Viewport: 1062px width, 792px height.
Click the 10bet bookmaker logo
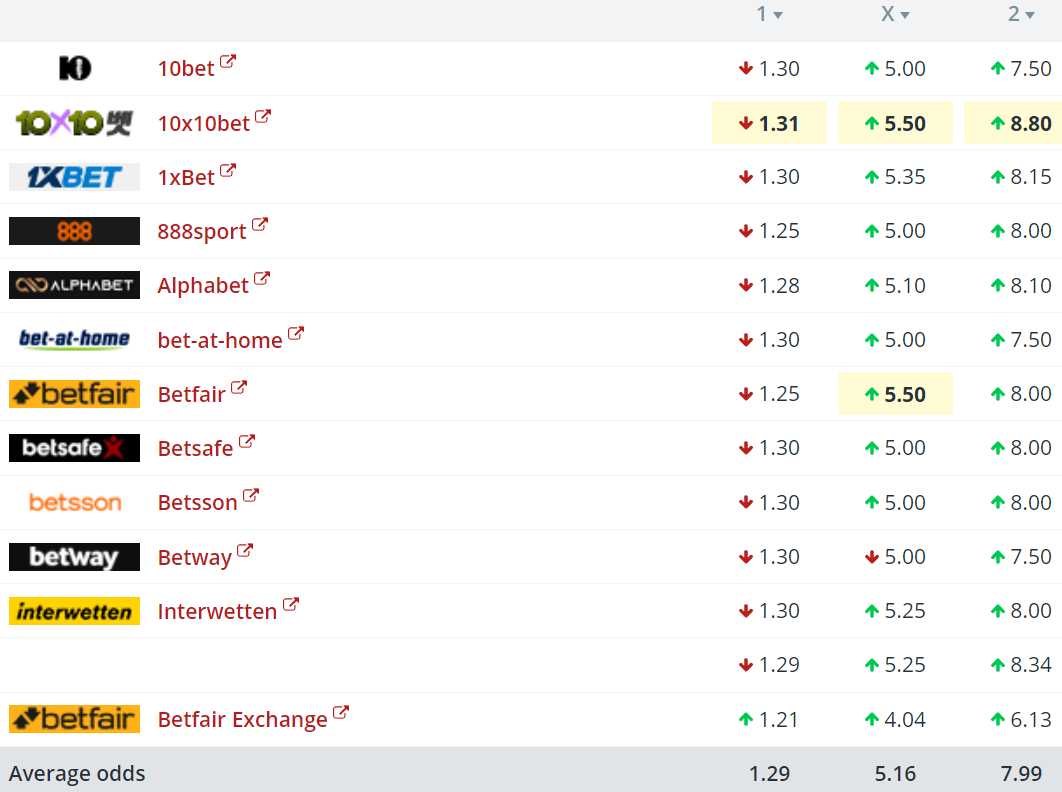click(x=74, y=68)
